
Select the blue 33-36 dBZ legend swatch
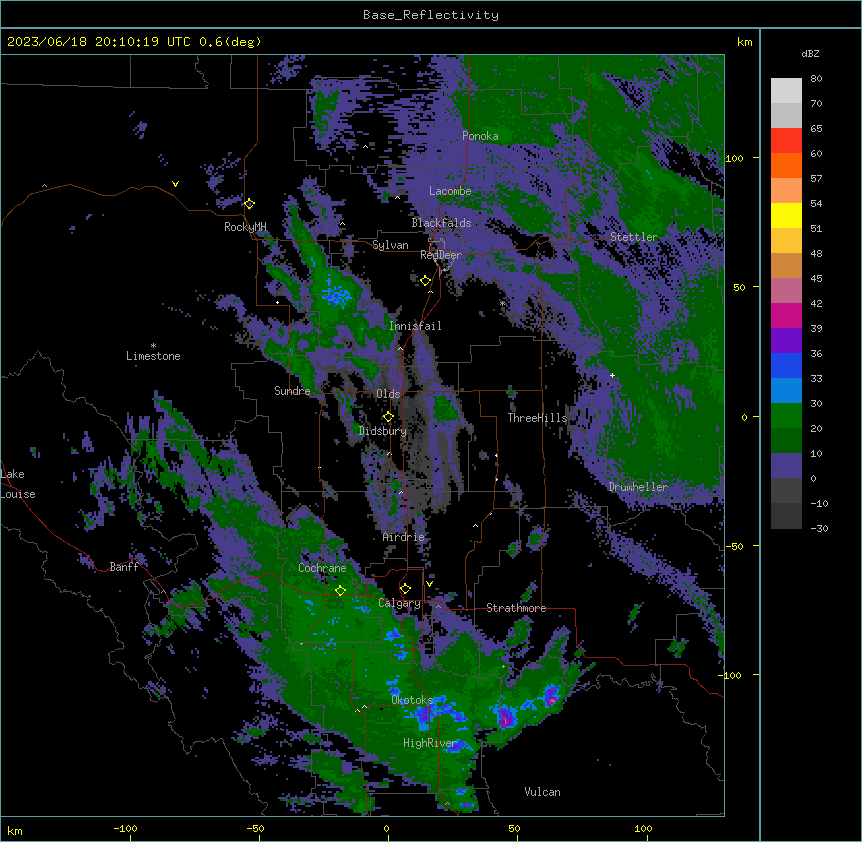786,365
